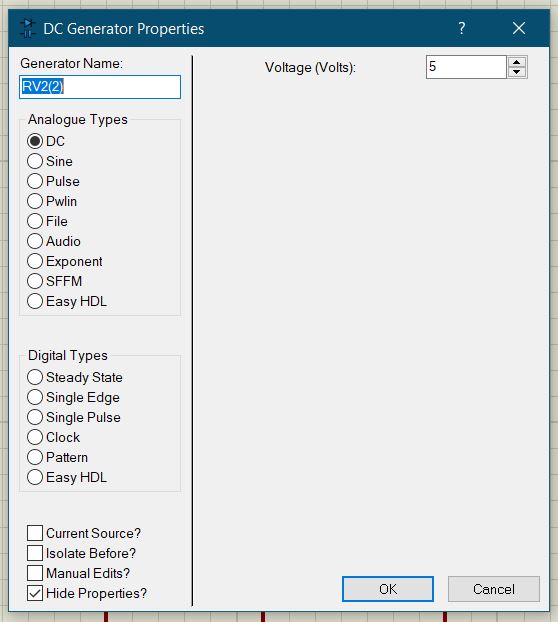Viewport: 558px width, 622px height.
Task: Click the help question mark icon
Action: [x=461, y=29]
